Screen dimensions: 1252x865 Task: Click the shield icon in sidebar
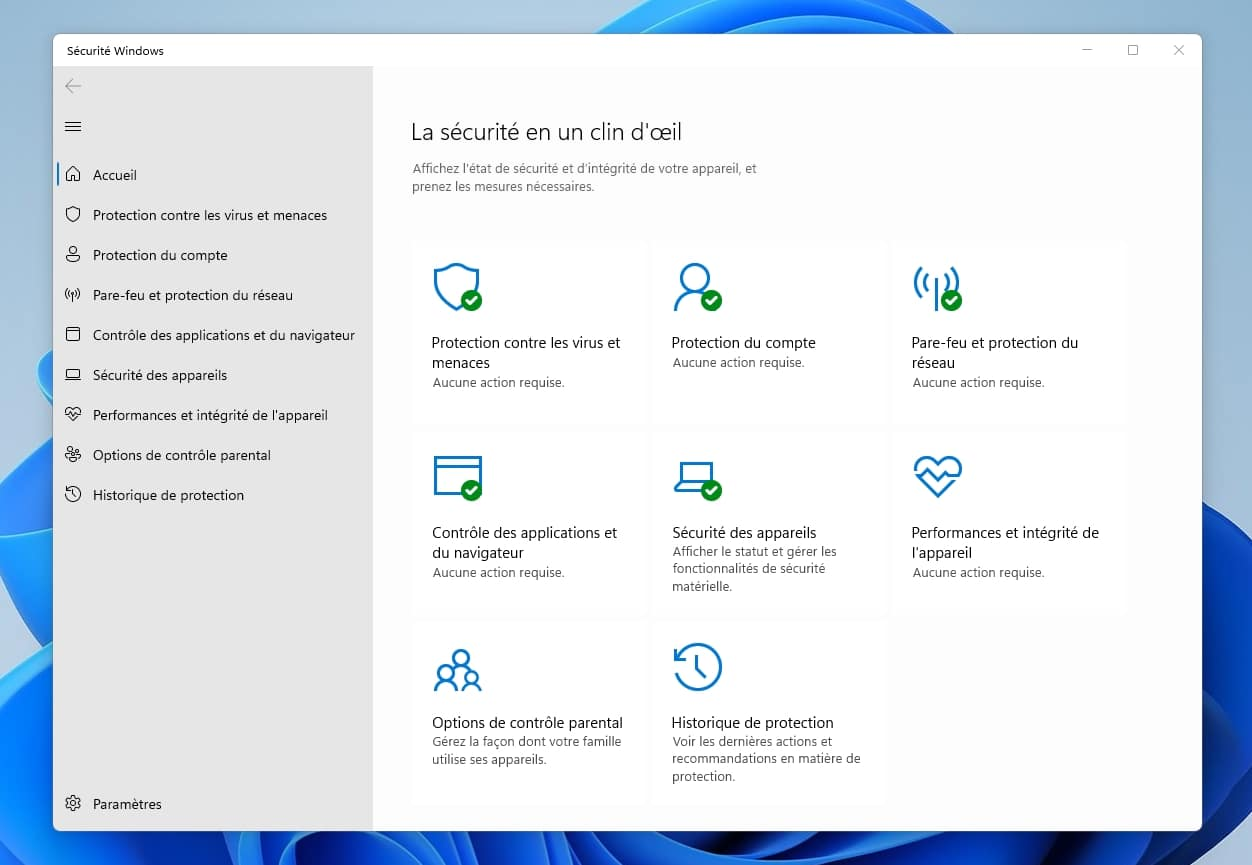click(x=72, y=214)
